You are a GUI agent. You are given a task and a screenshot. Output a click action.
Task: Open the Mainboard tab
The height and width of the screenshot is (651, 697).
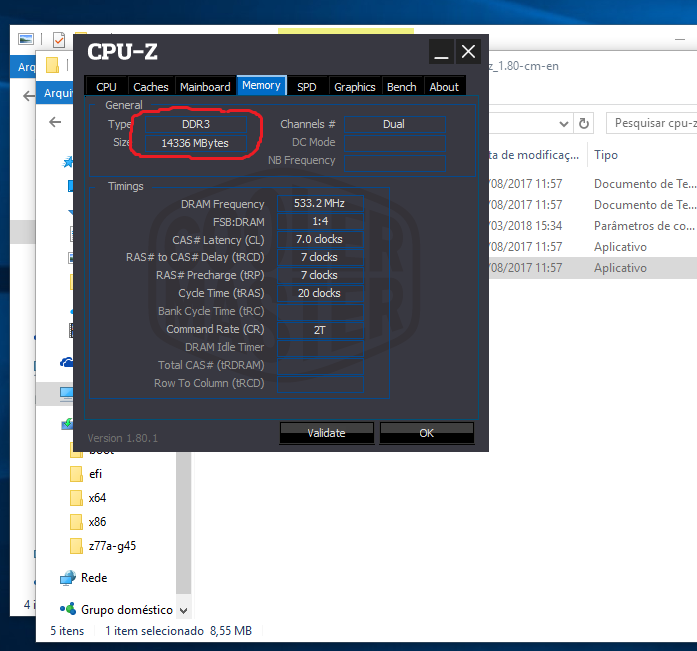coord(205,86)
